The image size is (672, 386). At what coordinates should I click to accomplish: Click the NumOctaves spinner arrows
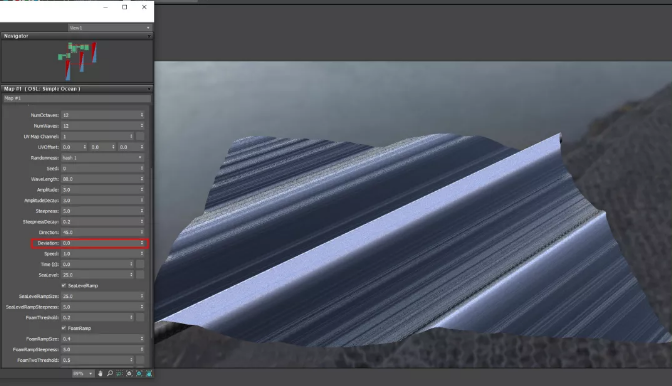[x=142, y=115]
